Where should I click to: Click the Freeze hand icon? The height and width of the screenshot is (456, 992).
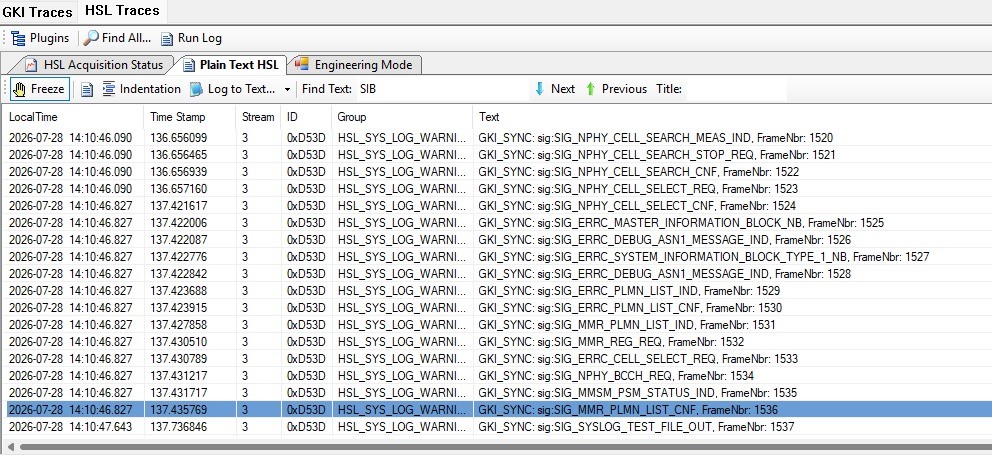[20, 89]
